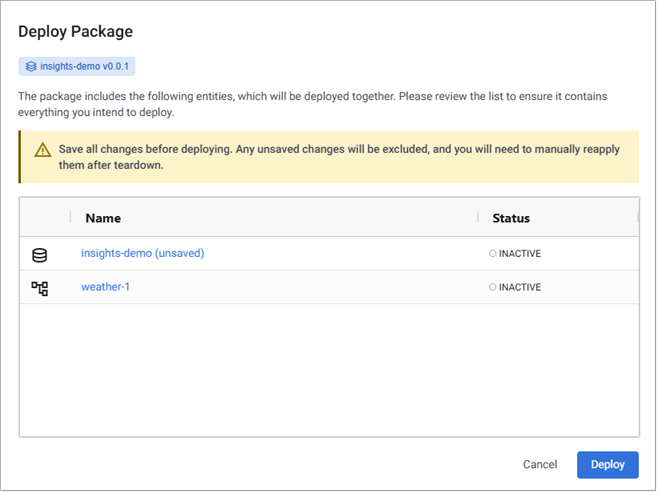Image resolution: width=658 pixels, height=493 pixels.
Task: Click the column divider left of Name
Action: pyautogui.click(x=70, y=218)
